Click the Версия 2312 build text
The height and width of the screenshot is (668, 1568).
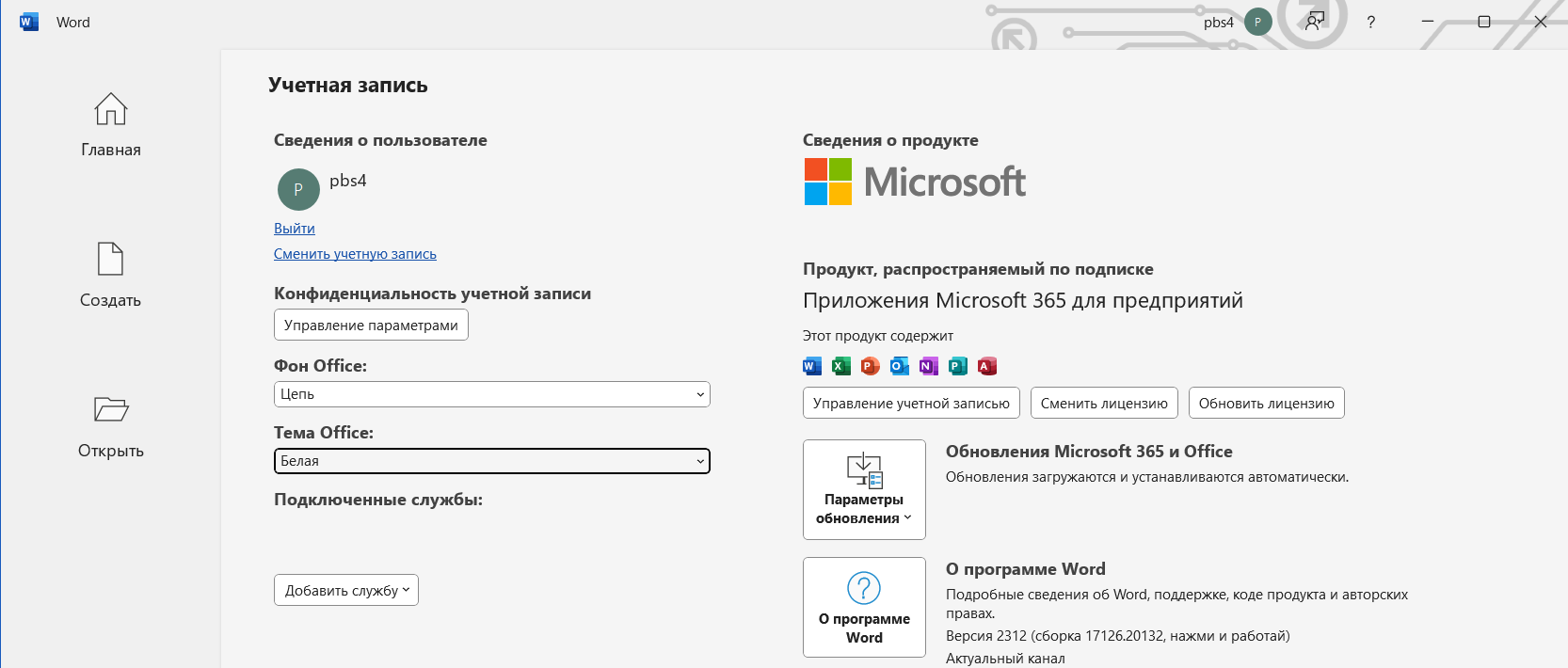(1118, 636)
